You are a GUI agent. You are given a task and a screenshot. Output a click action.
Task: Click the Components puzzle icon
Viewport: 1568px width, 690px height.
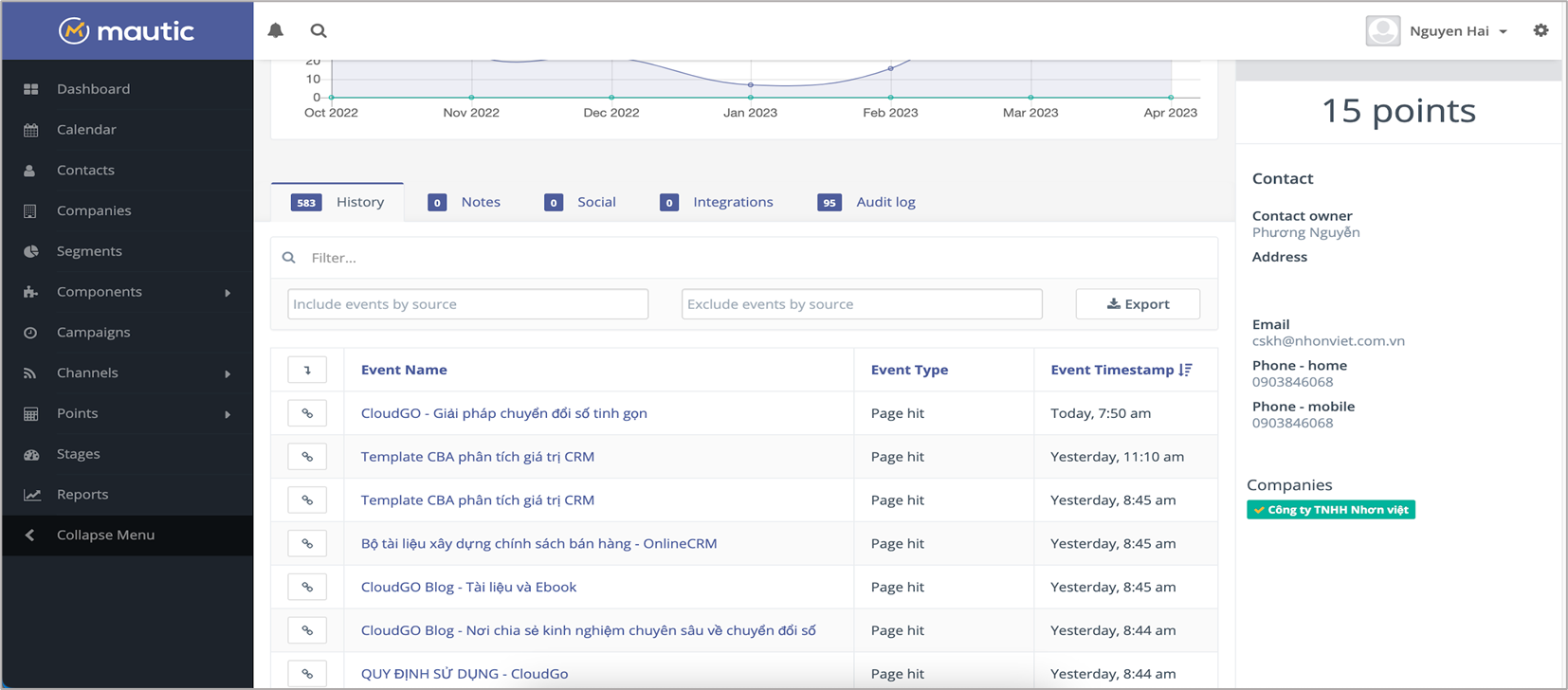coord(31,292)
